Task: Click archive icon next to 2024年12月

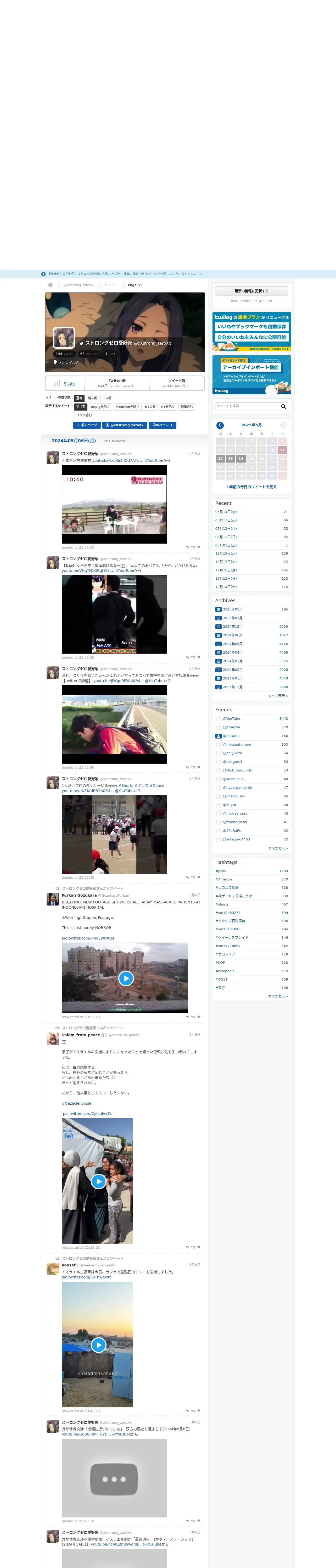Action: pyautogui.click(x=218, y=626)
